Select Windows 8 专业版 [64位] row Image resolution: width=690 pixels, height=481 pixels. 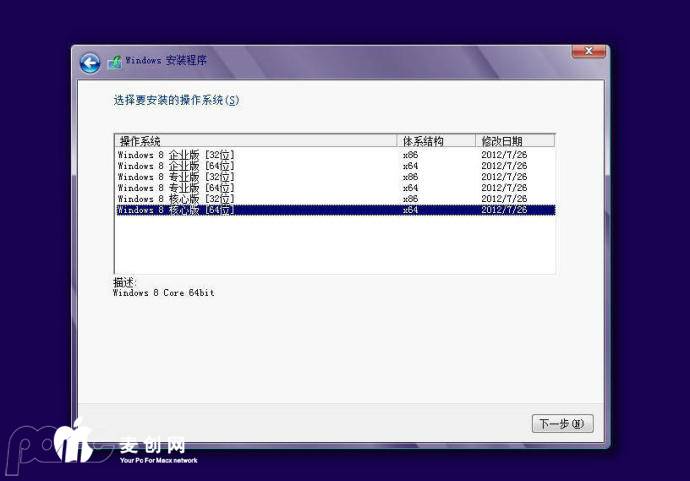tap(334, 188)
